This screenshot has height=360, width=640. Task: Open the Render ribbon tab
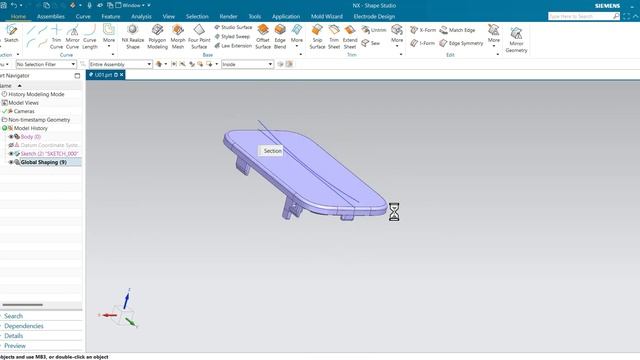pos(228,16)
